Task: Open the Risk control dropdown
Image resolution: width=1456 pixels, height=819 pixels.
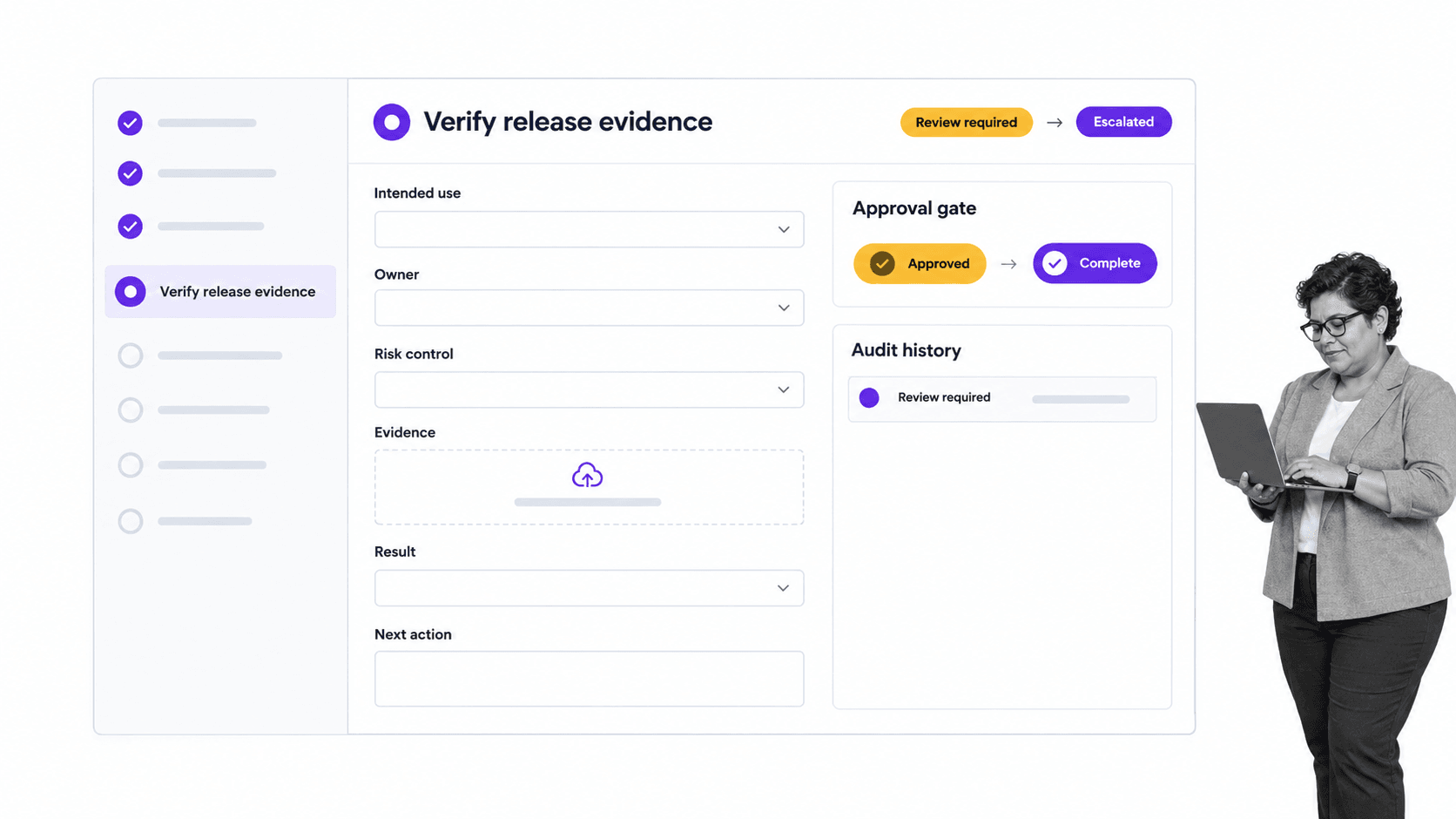Action: pyautogui.click(x=590, y=389)
